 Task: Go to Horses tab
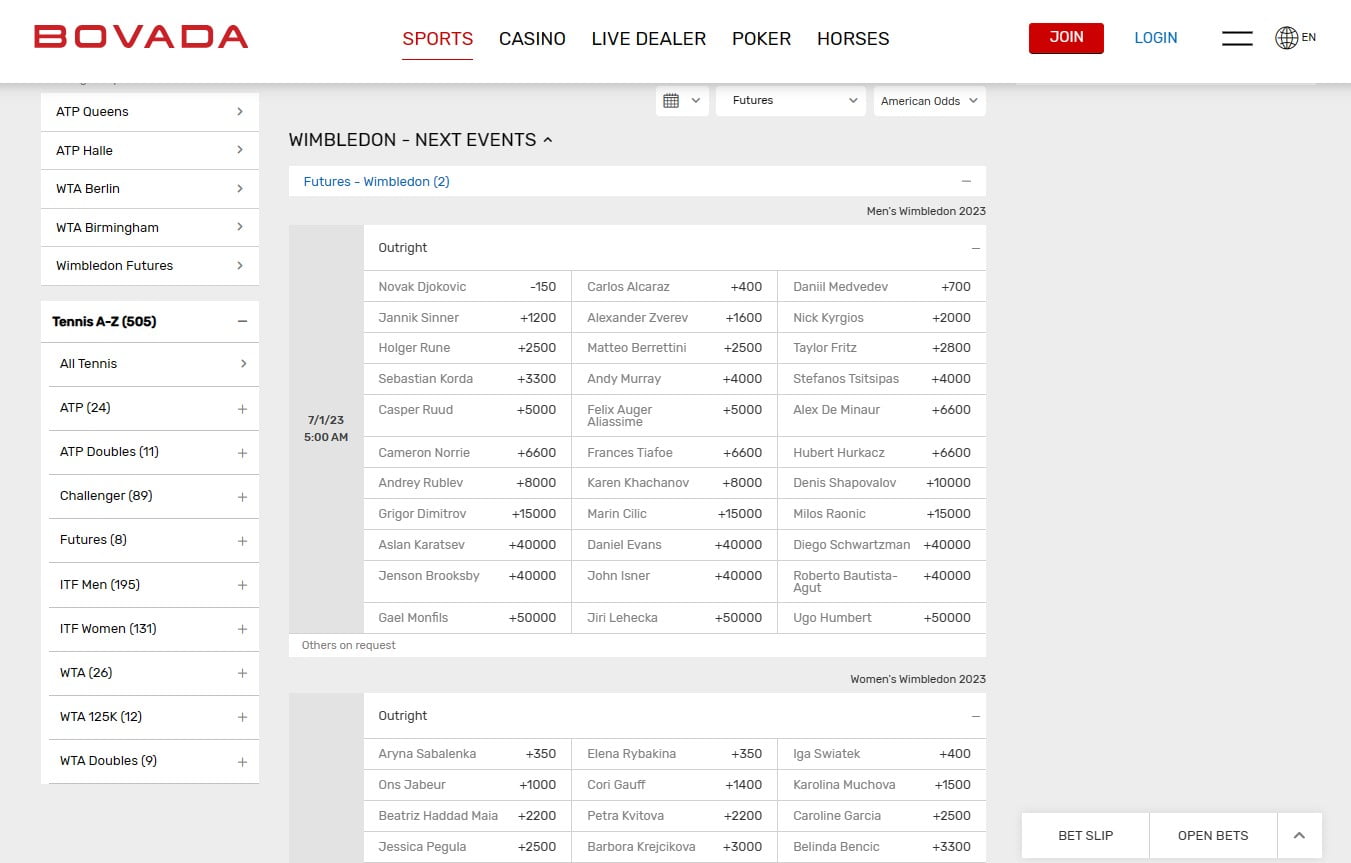point(853,39)
